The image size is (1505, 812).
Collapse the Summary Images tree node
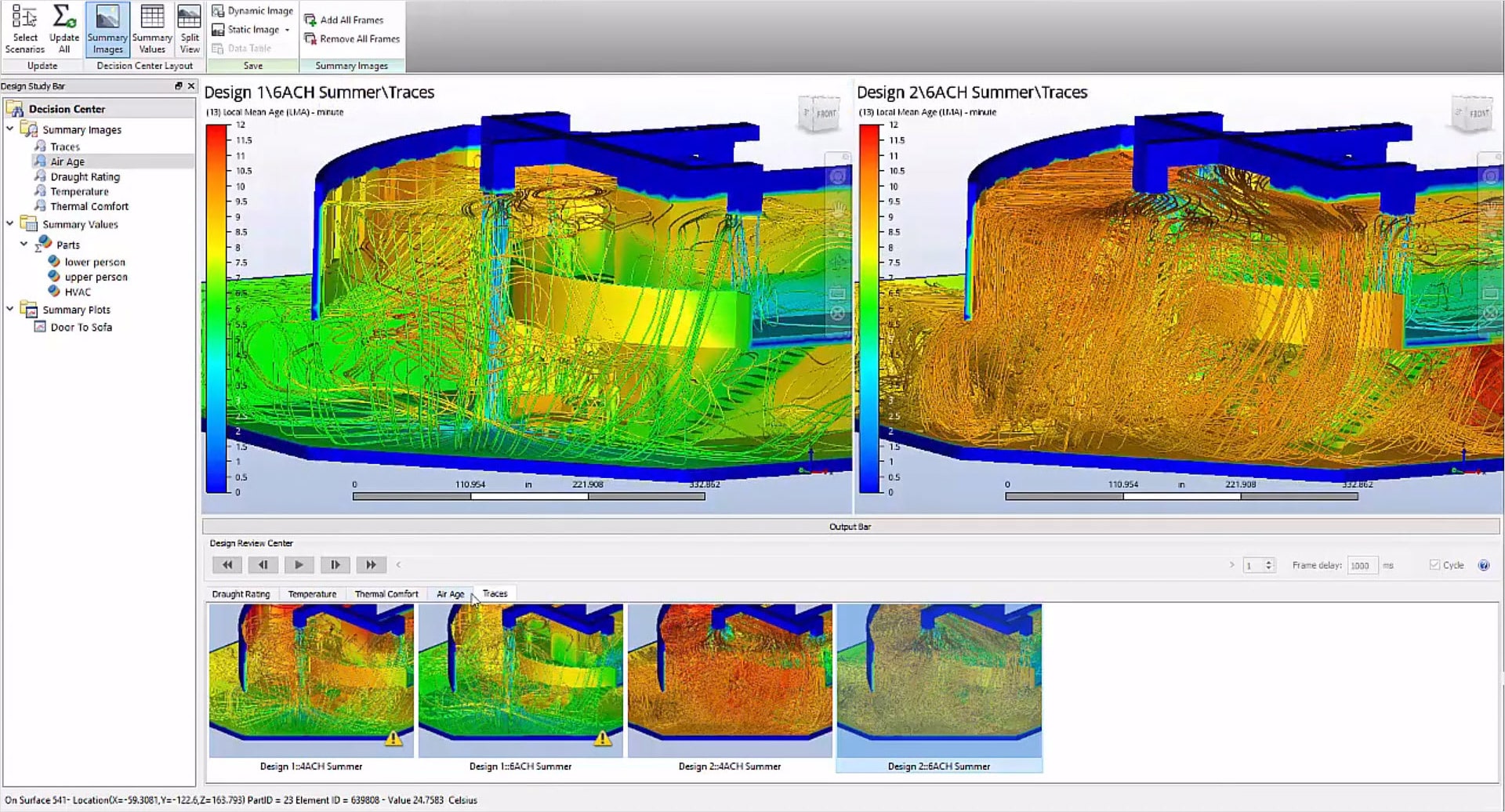pos(10,129)
